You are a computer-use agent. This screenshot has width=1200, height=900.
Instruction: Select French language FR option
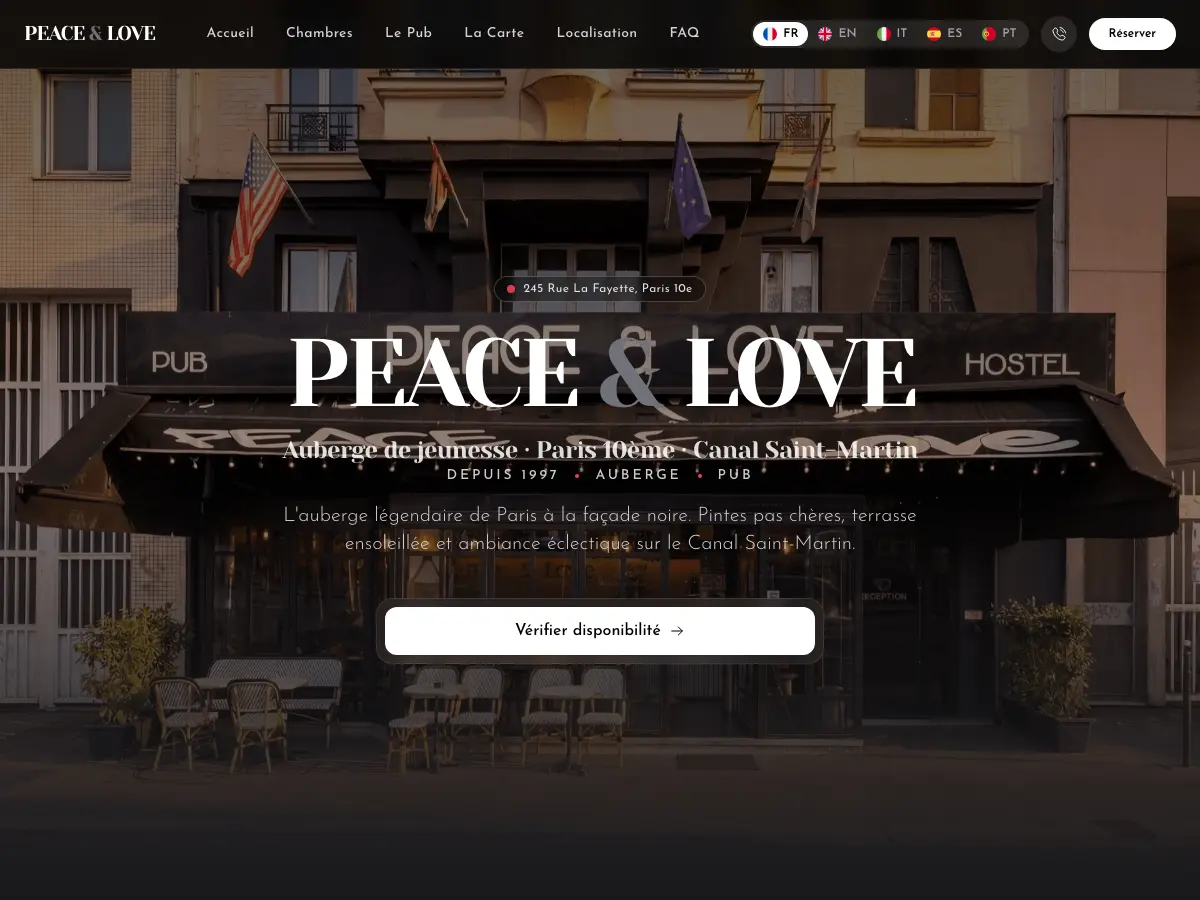[x=780, y=34]
